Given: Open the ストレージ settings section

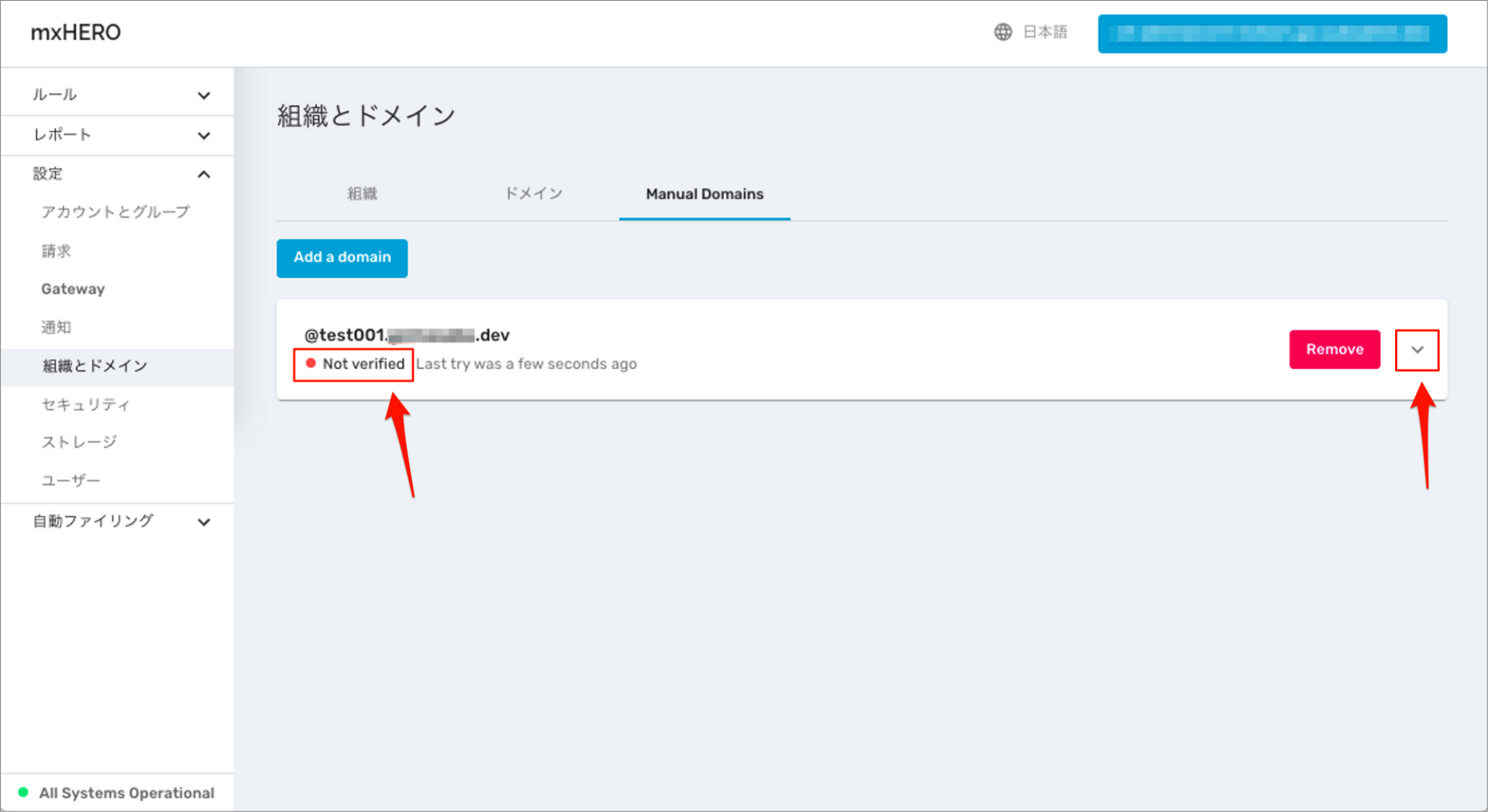Looking at the screenshot, I should tap(80, 442).
